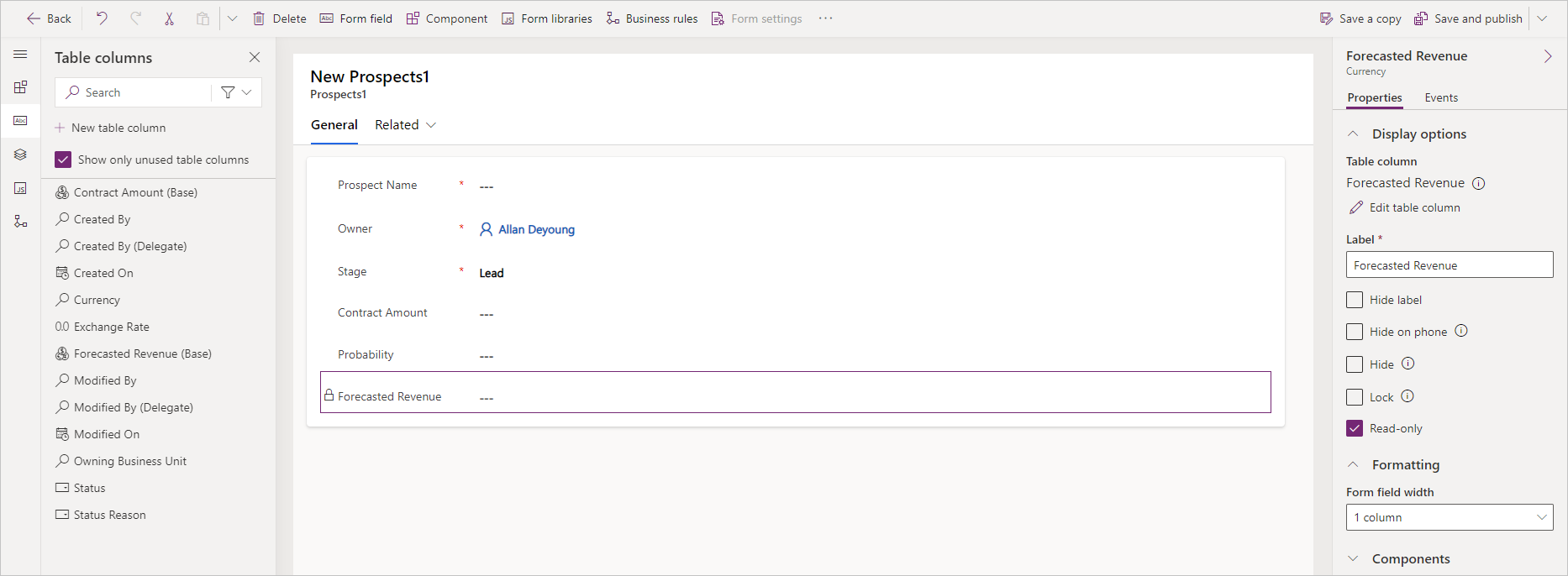Click Save a copy
Screen dimensions: 1568x576
click(1360, 18)
